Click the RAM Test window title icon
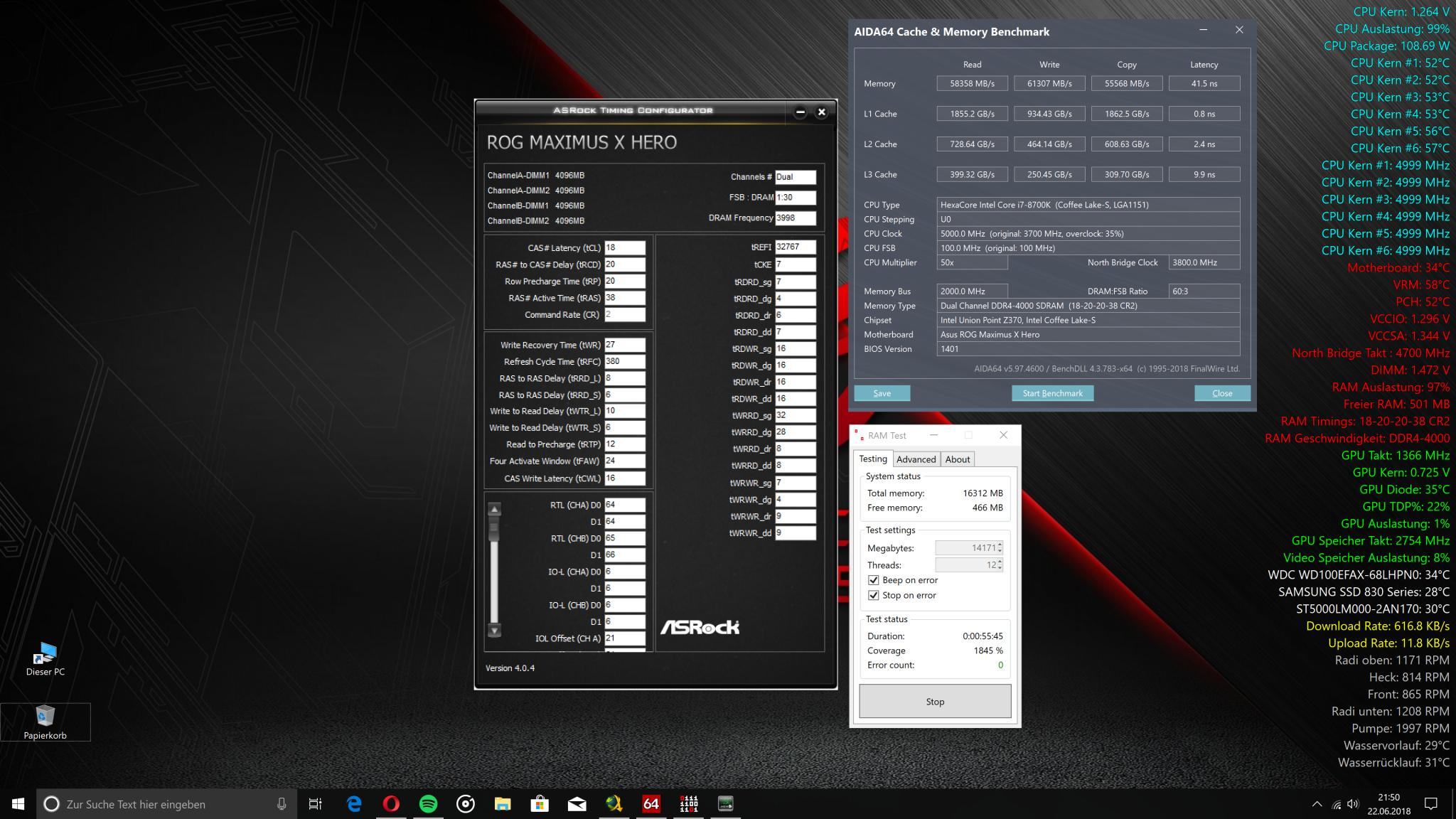The image size is (1456, 819). point(859,435)
